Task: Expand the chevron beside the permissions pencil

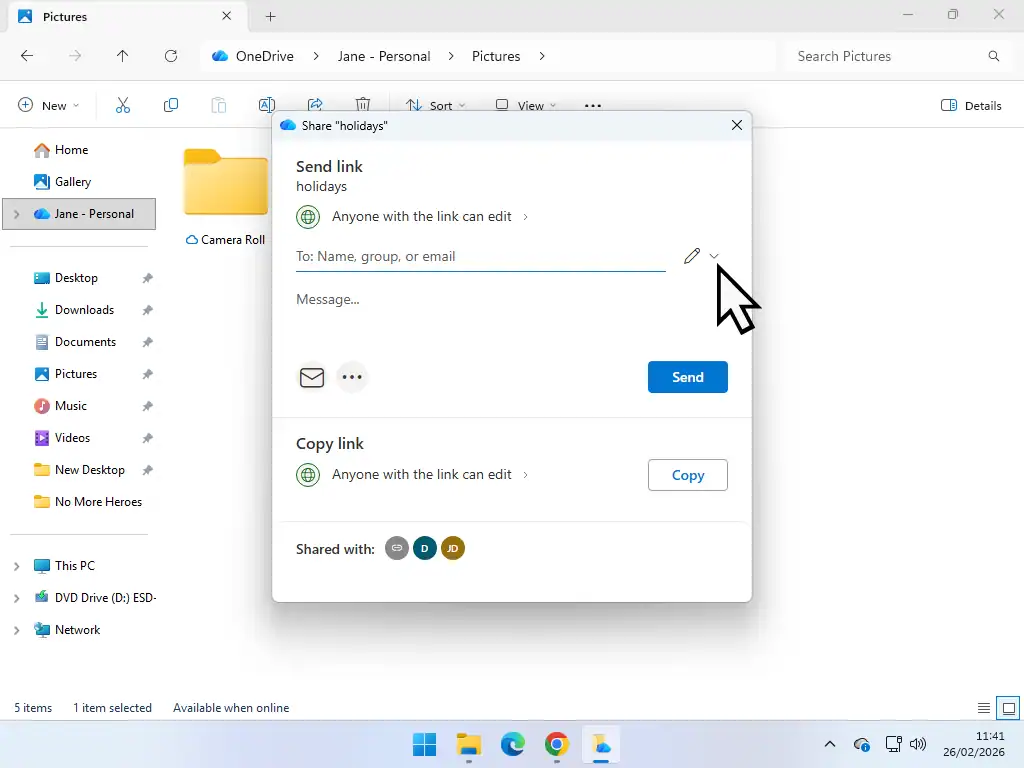Action: pos(714,256)
